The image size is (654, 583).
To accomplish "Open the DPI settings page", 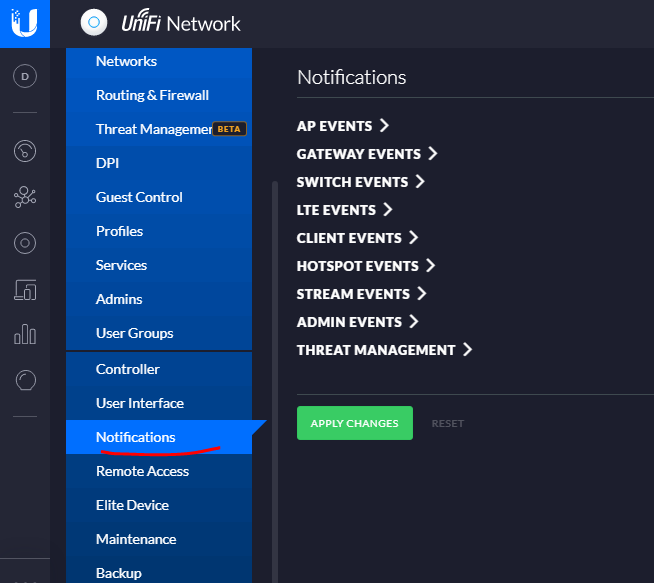I will [159, 163].
